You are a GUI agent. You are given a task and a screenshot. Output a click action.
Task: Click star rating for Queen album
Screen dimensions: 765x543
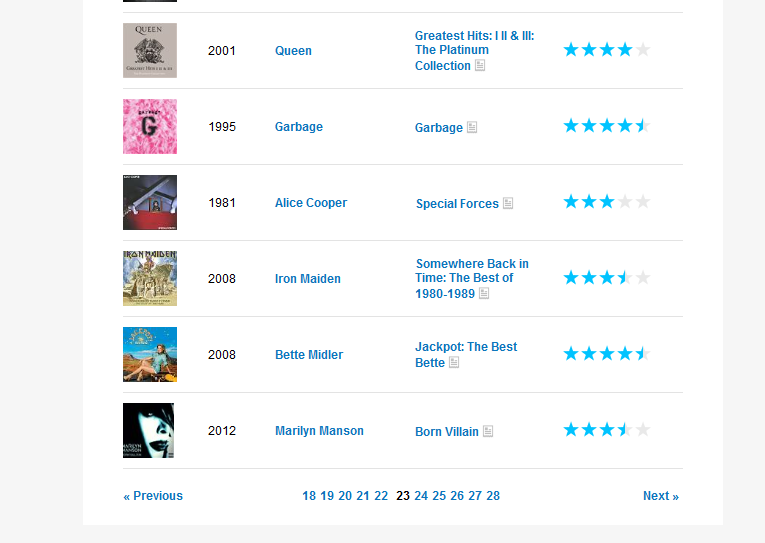click(x=606, y=50)
